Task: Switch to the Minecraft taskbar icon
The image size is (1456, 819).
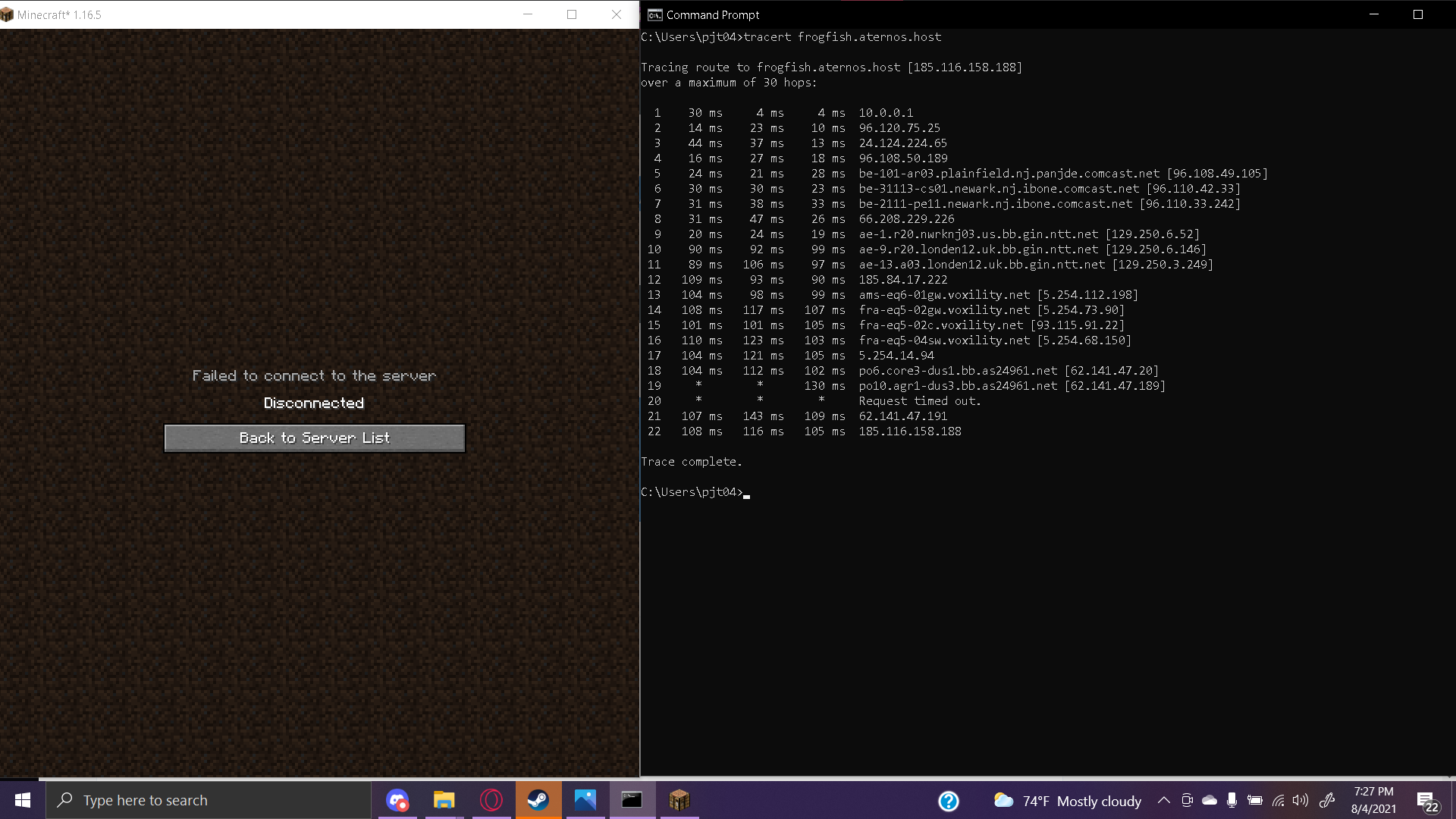Action: (679, 800)
